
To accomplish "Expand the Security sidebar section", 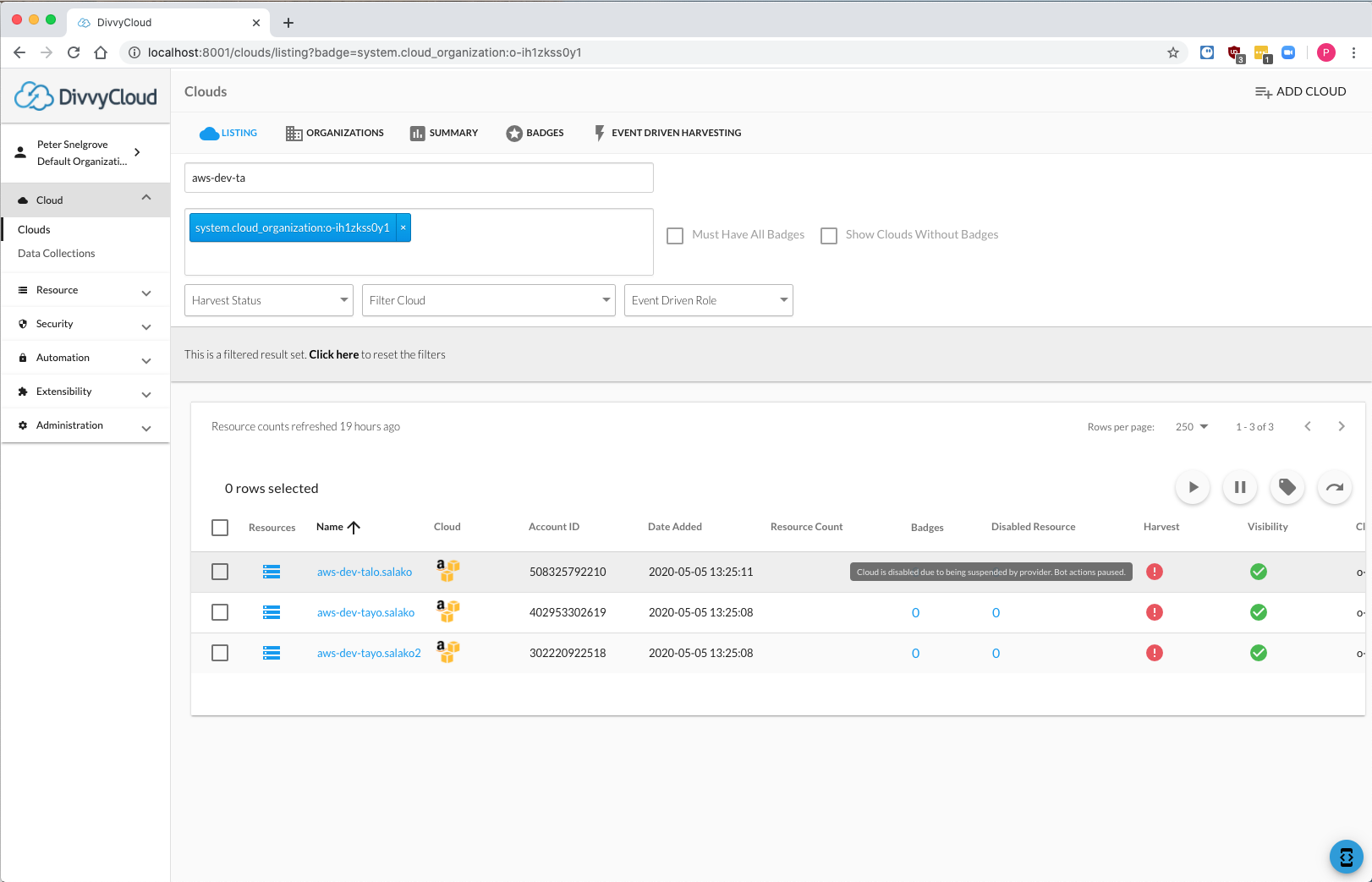I will point(85,324).
